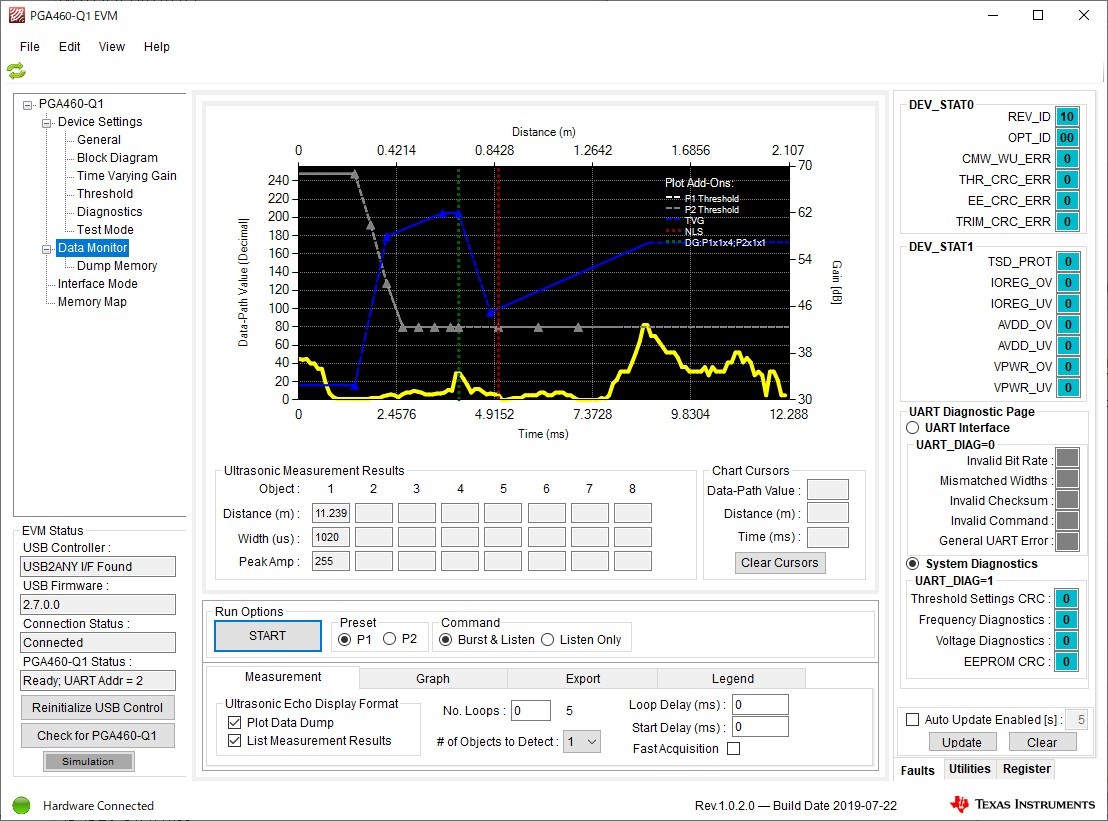Click the THR_CRC_ERR status indicator
The height and width of the screenshot is (821, 1108).
point(1067,179)
